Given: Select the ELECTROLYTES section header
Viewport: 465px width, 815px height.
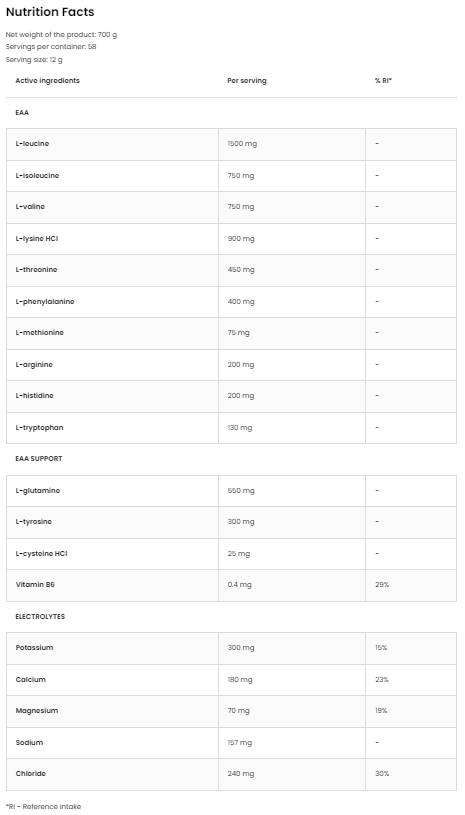Looking at the screenshot, I should point(40,616).
